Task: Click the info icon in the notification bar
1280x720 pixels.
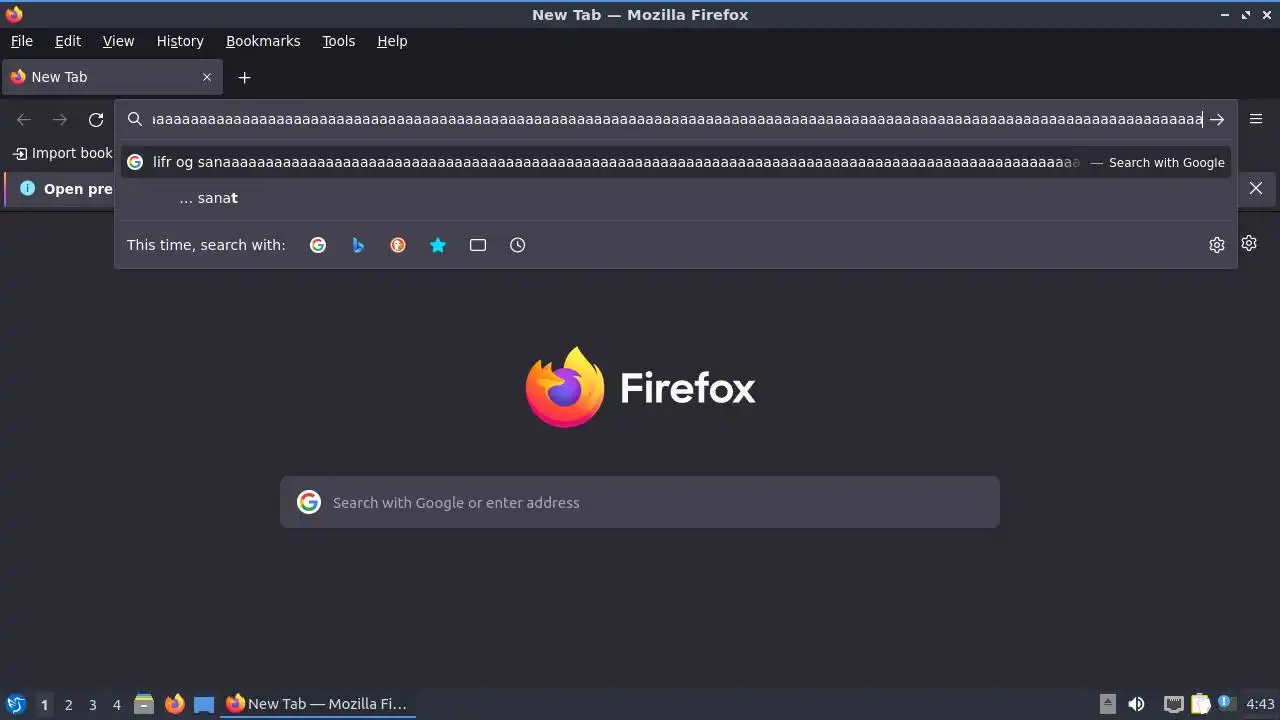Action: click(27, 188)
